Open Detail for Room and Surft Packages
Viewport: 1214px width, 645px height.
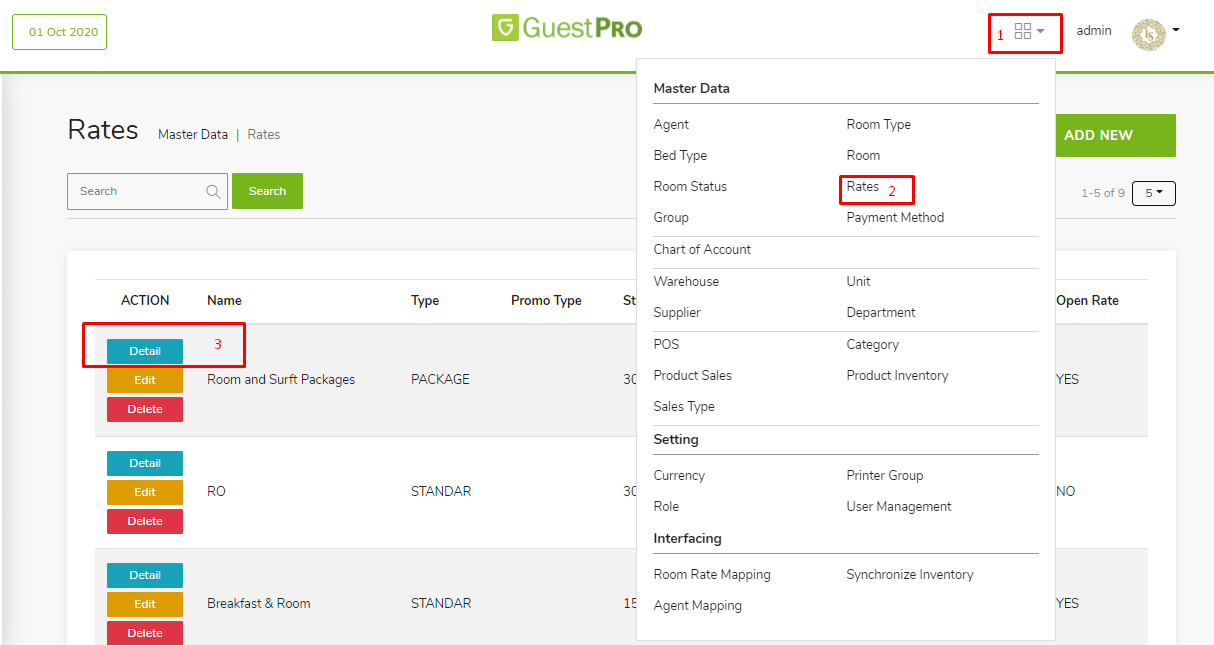(145, 351)
